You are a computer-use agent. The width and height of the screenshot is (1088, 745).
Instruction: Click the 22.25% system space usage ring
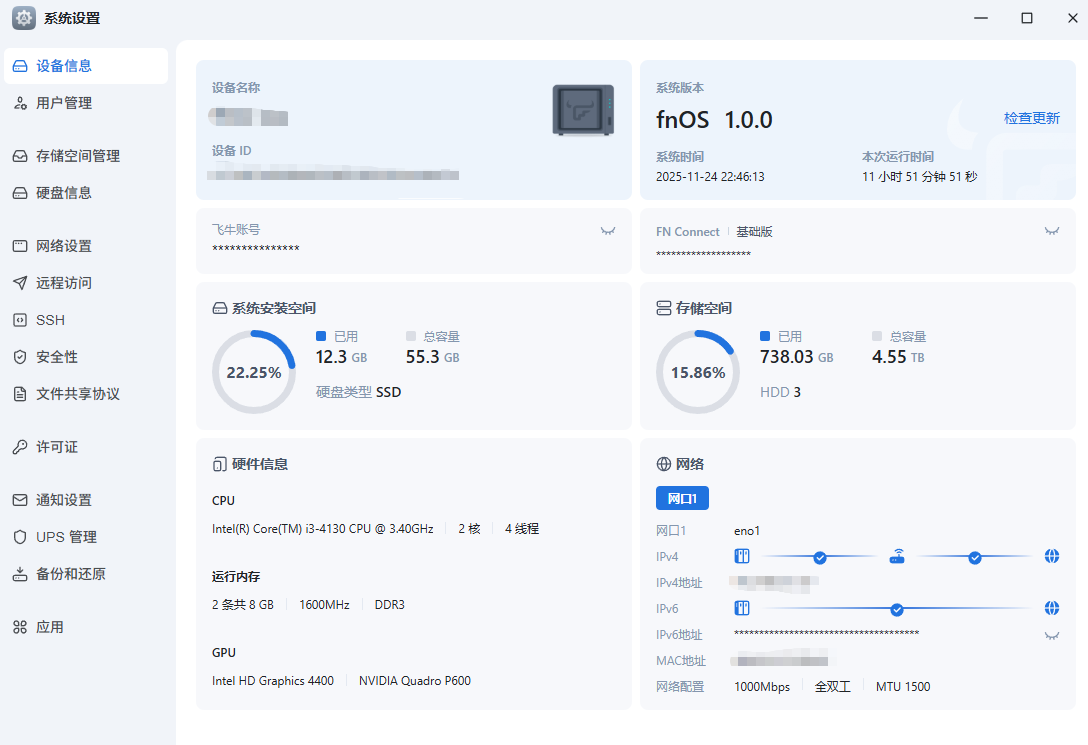point(254,372)
